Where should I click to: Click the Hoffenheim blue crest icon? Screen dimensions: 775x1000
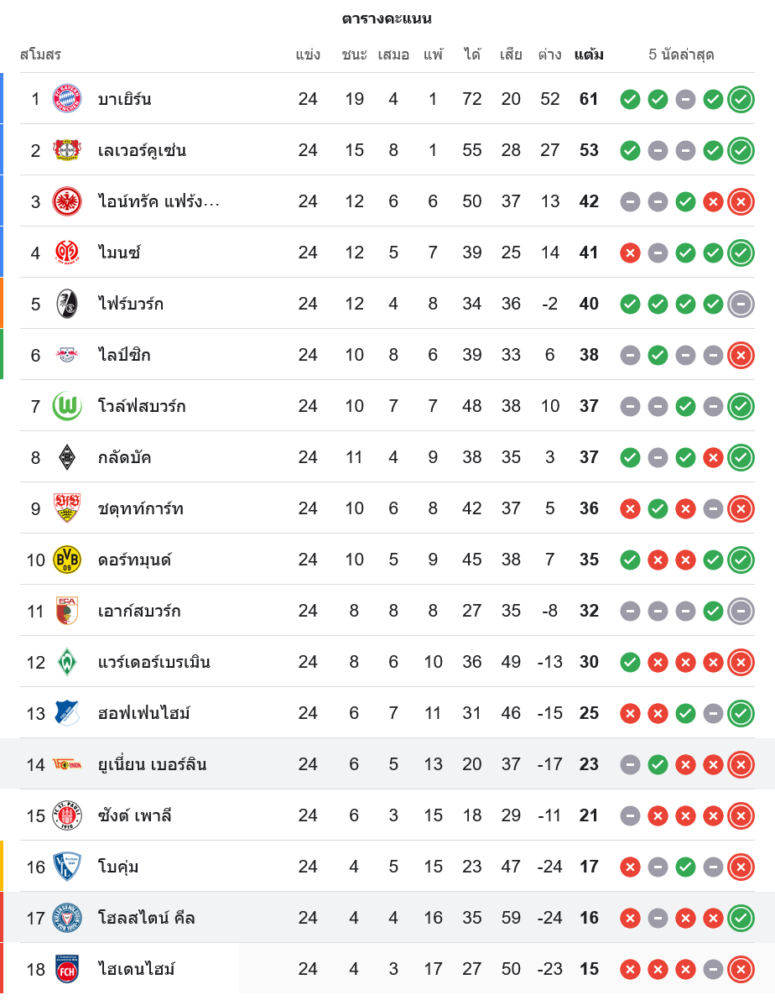click(x=67, y=713)
